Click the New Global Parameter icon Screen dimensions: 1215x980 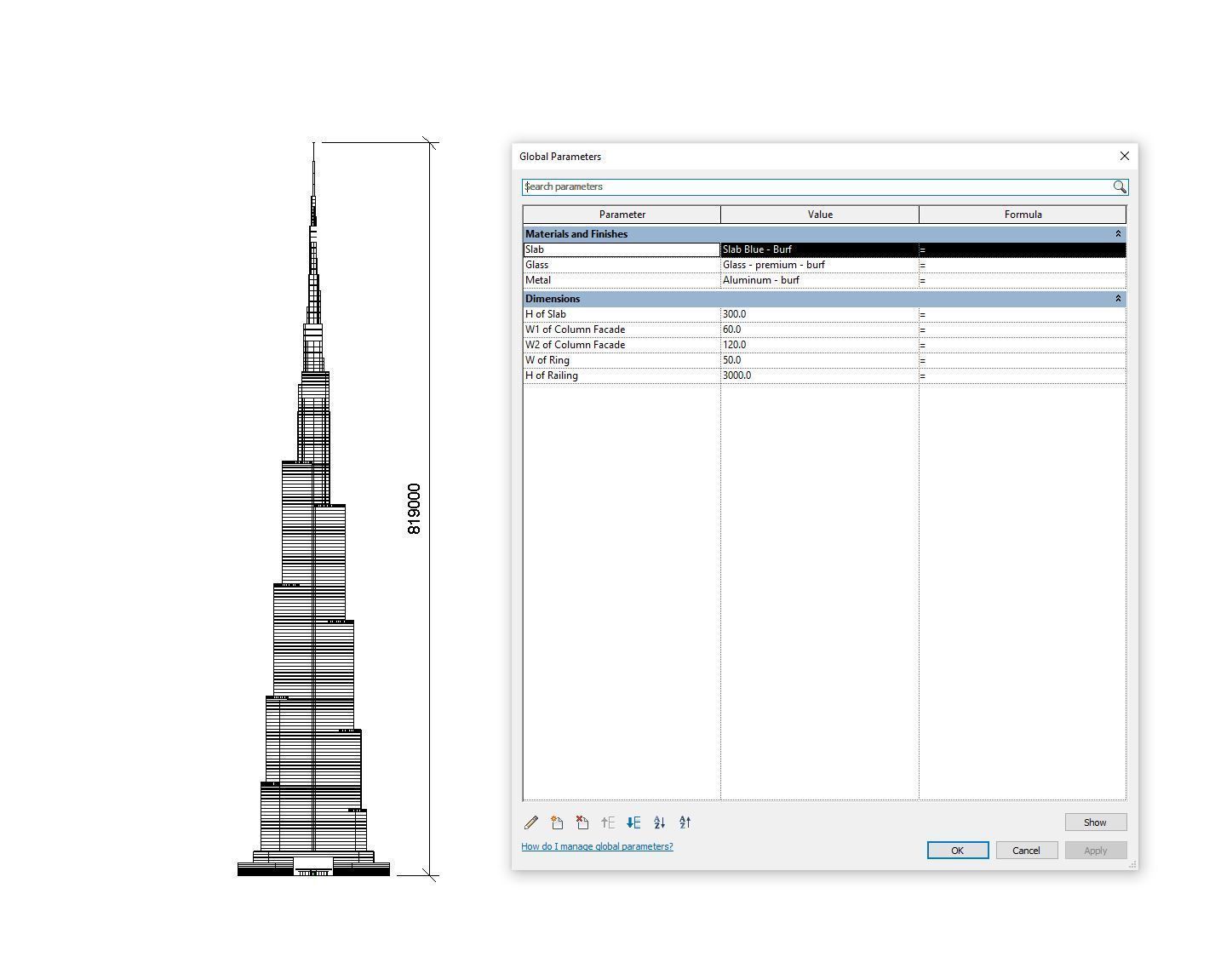point(557,822)
